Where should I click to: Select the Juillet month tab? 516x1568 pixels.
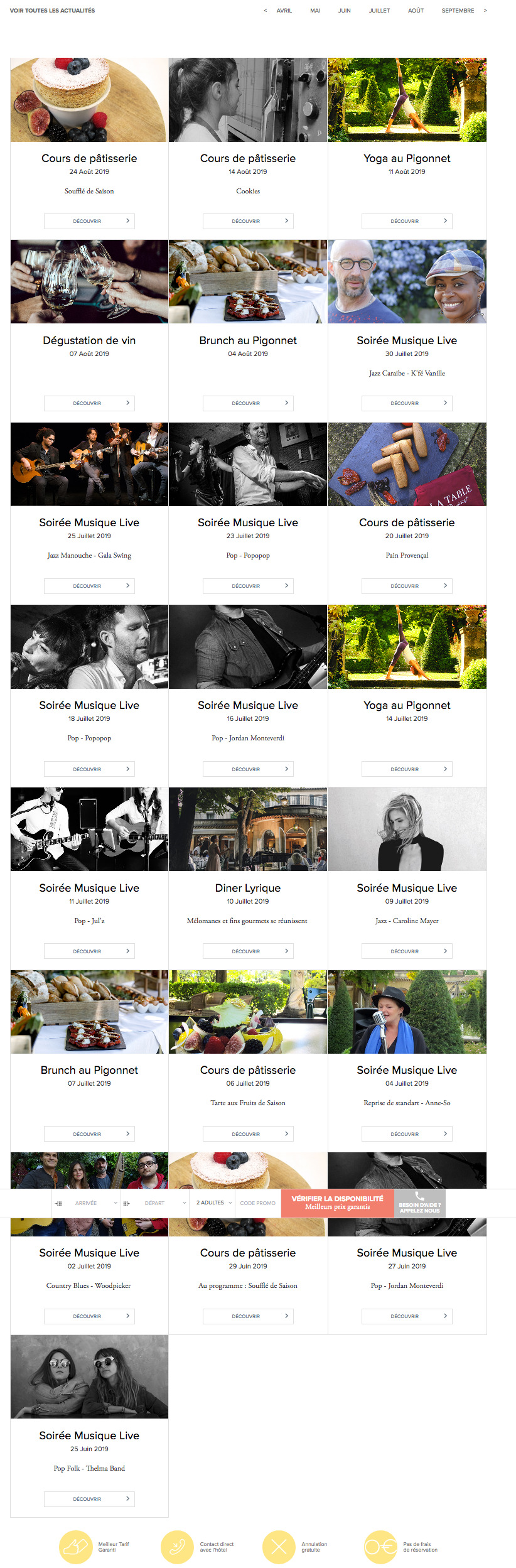tap(379, 11)
